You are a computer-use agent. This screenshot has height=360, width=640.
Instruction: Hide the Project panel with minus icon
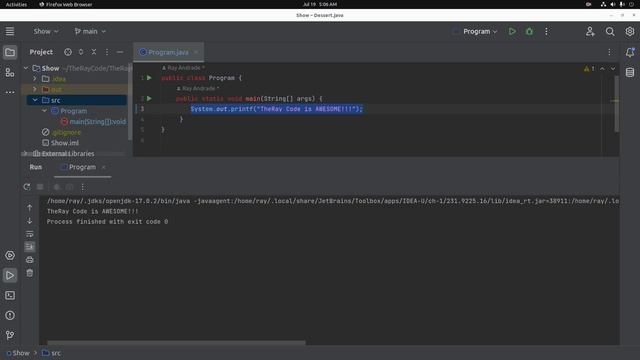click(x=120, y=52)
